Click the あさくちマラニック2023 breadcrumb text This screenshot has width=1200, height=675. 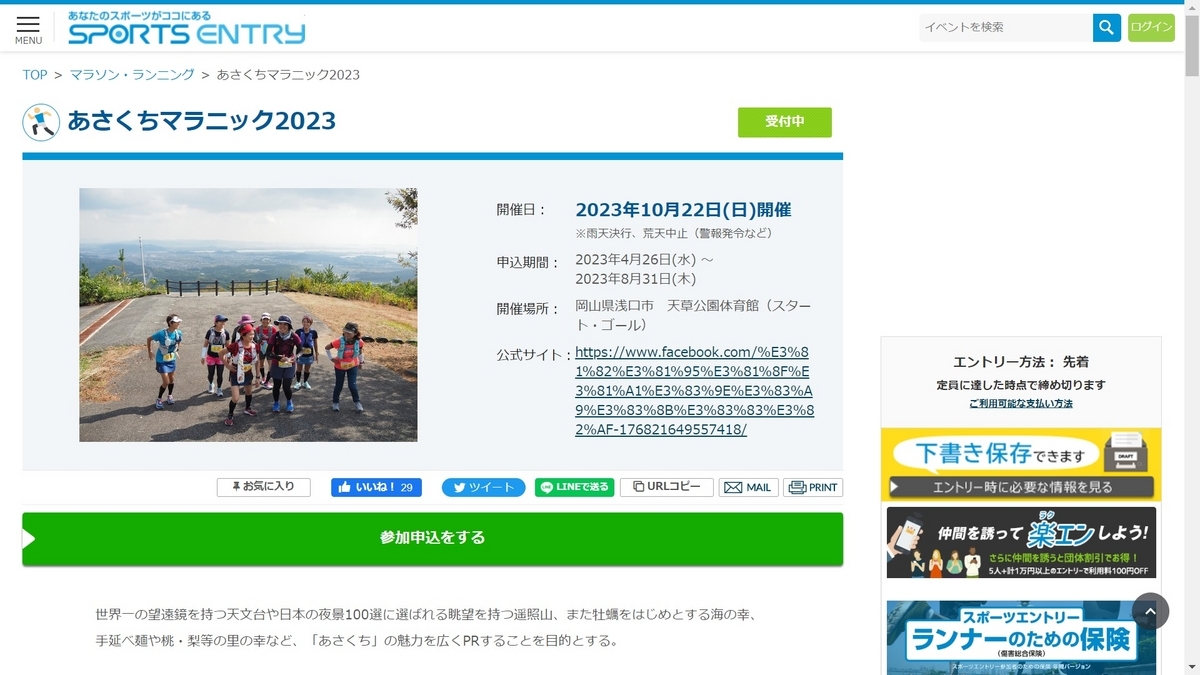click(288, 75)
